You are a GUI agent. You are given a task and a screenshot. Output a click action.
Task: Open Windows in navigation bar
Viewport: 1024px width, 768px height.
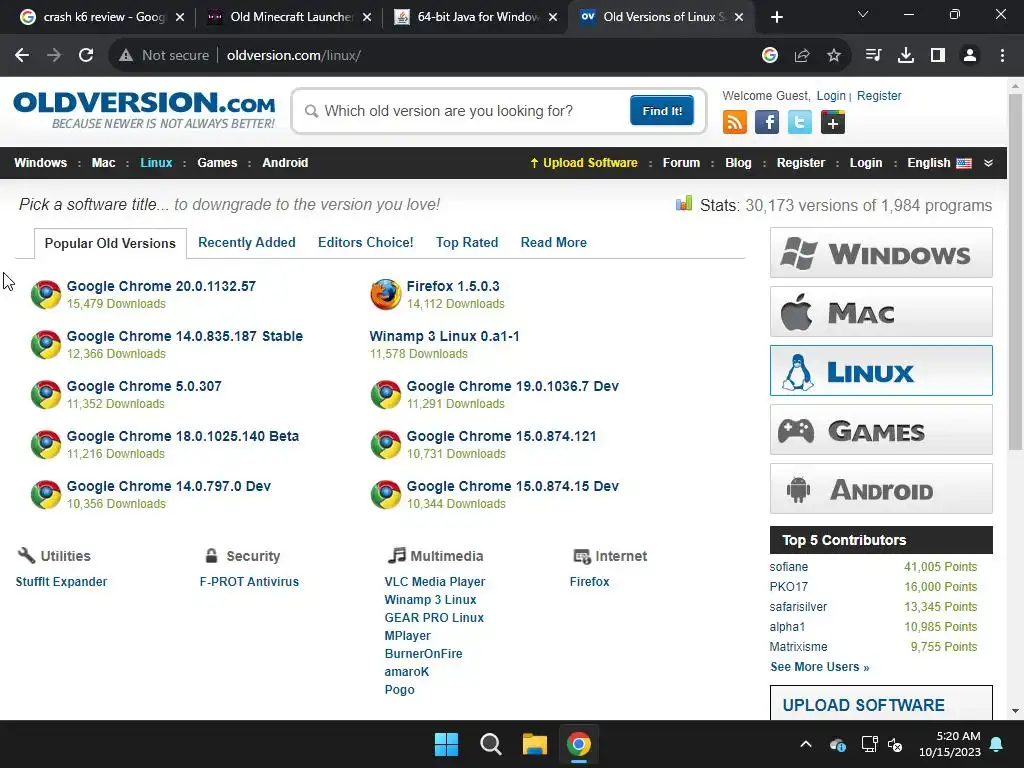(40, 163)
